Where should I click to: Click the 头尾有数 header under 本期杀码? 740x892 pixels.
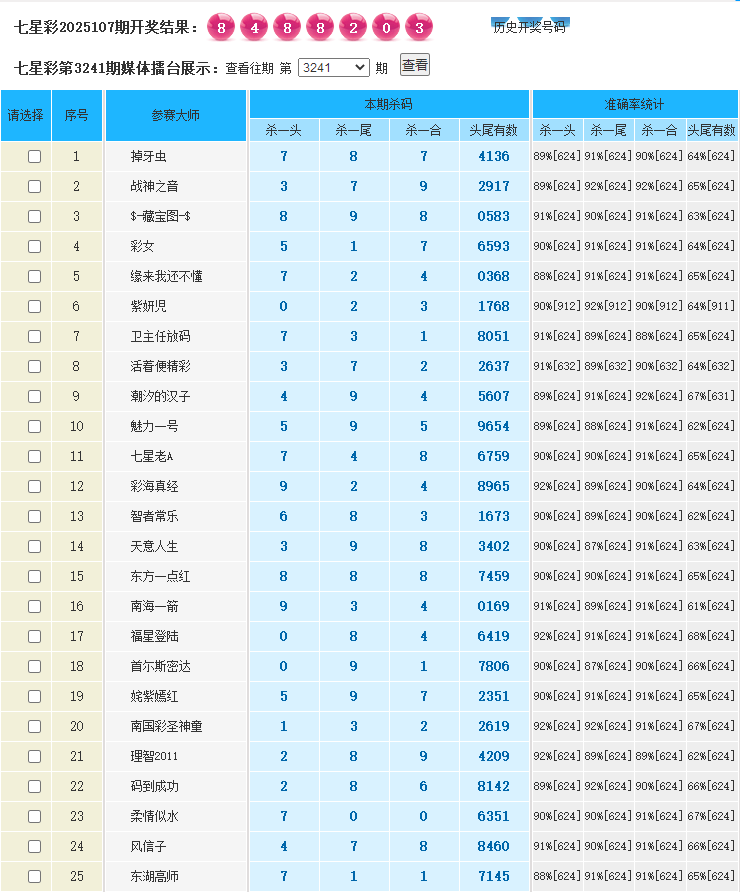494,130
